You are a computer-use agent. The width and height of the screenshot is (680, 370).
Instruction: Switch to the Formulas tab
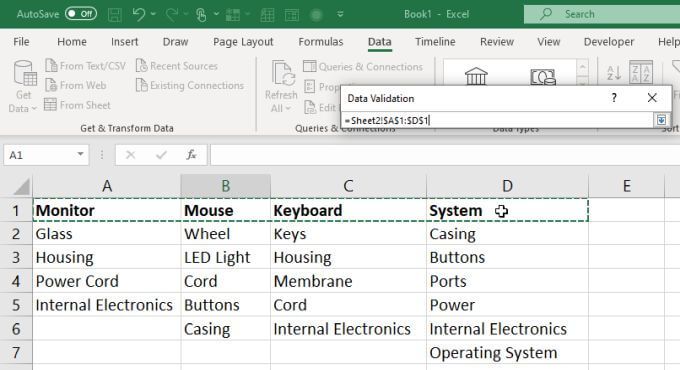[x=320, y=42]
